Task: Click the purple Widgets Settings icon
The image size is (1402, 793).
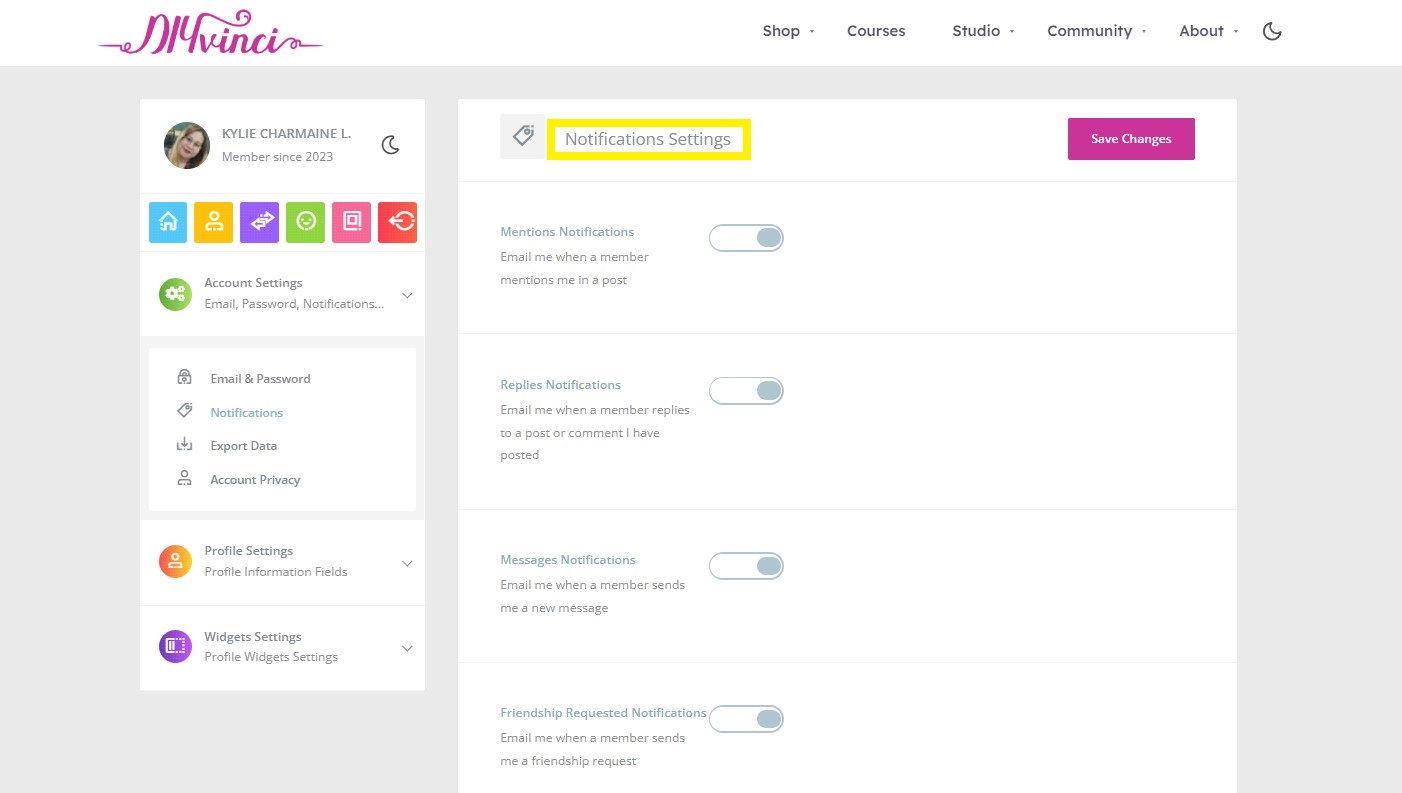Action: point(175,646)
